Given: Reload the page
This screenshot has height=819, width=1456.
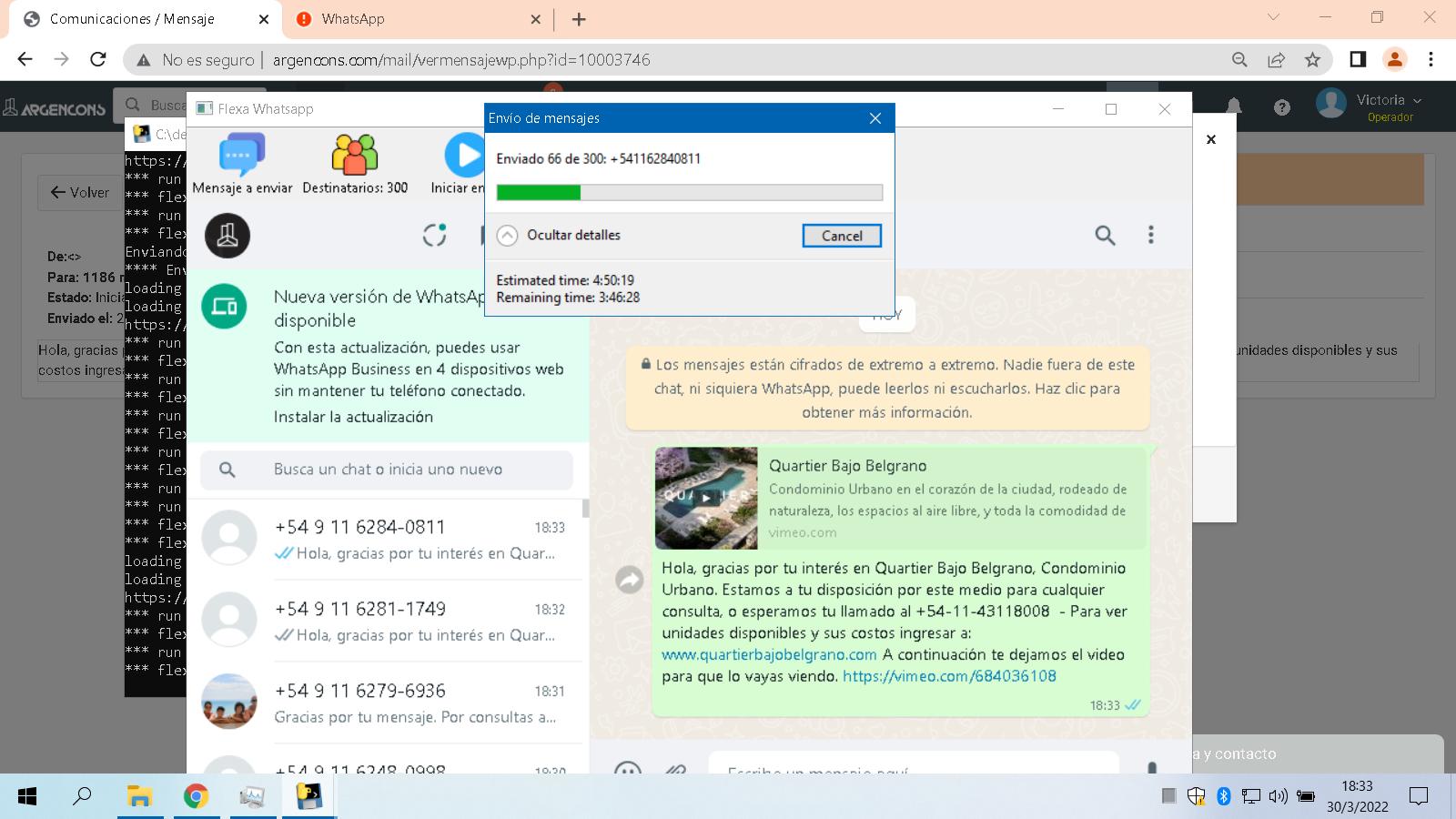Looking at the screenshot, I should click(98, 59).
